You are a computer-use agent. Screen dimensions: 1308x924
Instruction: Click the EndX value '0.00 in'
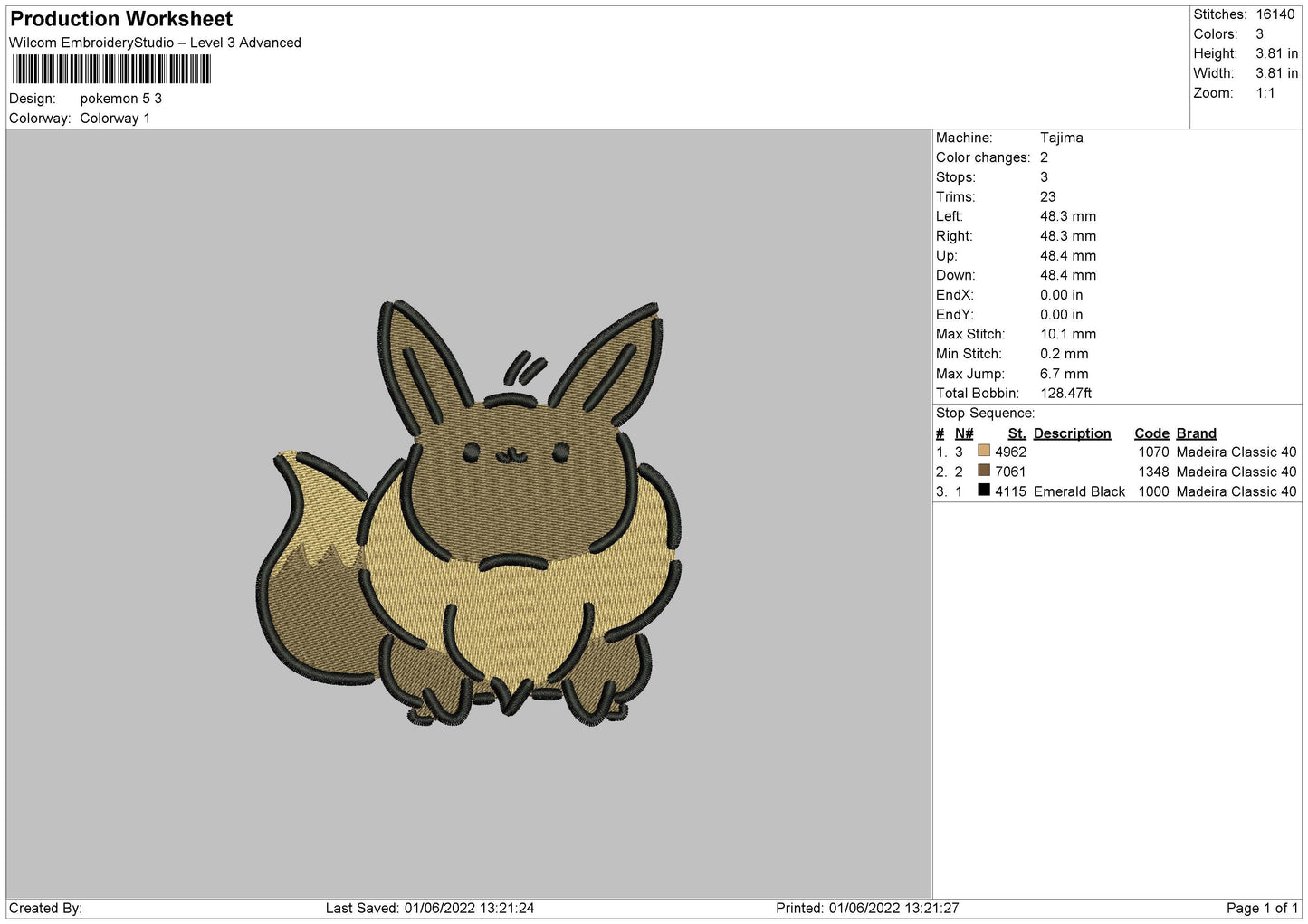coord(1062,295)
